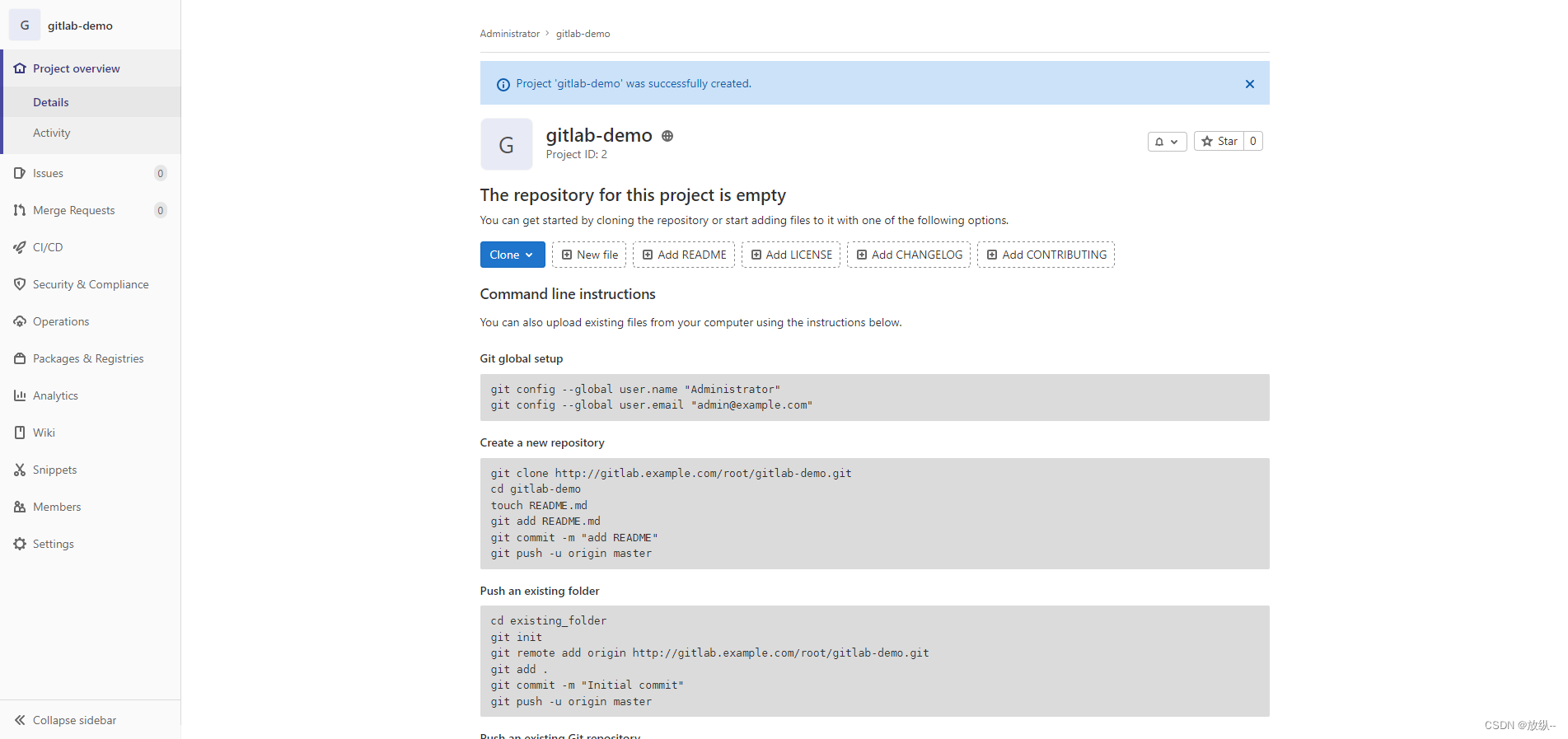This screenshot has width=1568, height=739.
Task: Click the gitlab-demo avatar in sidebar header
Action: (x=25, y=26)
